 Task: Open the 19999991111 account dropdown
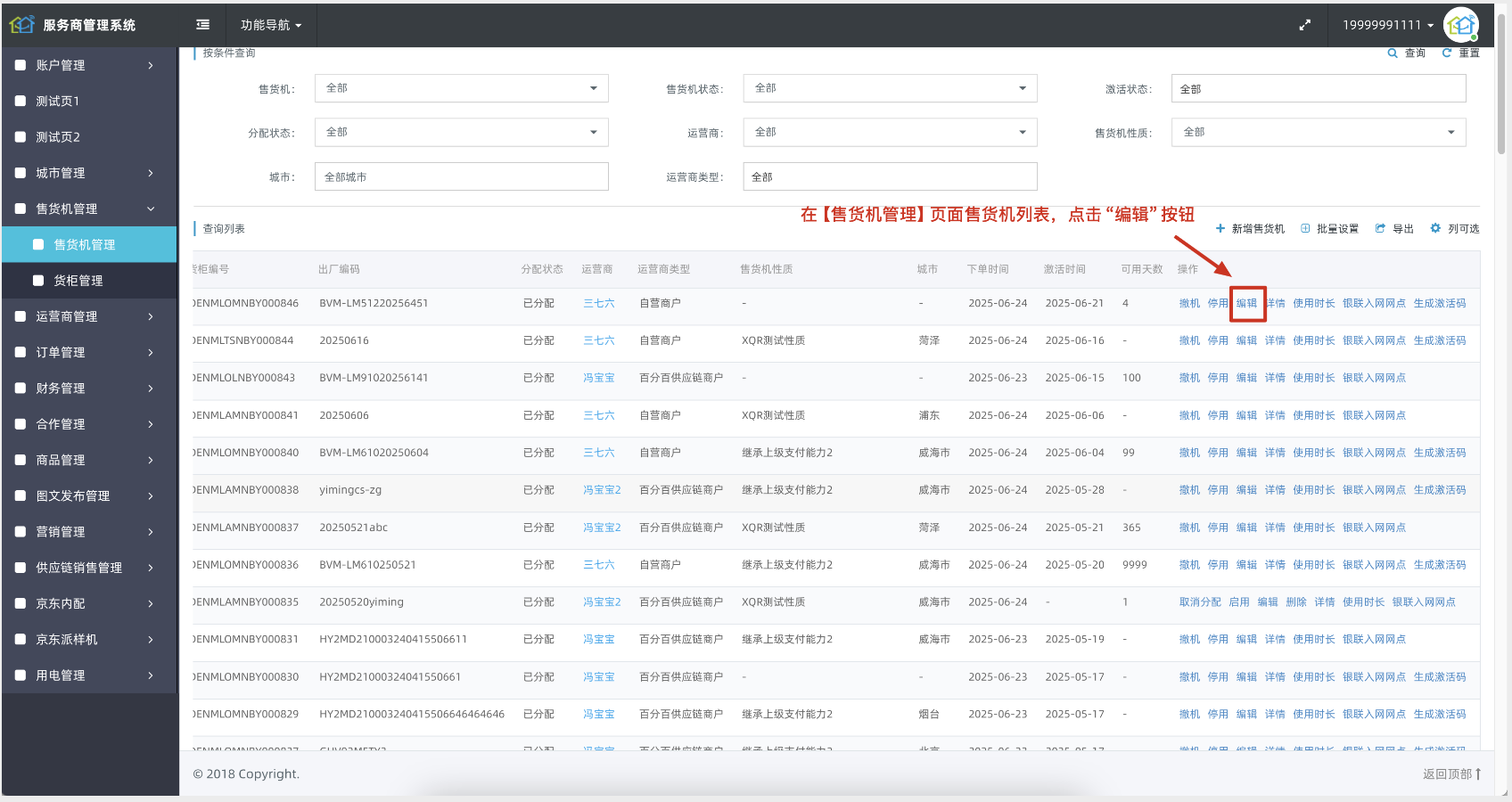(x=1388, y=25)
